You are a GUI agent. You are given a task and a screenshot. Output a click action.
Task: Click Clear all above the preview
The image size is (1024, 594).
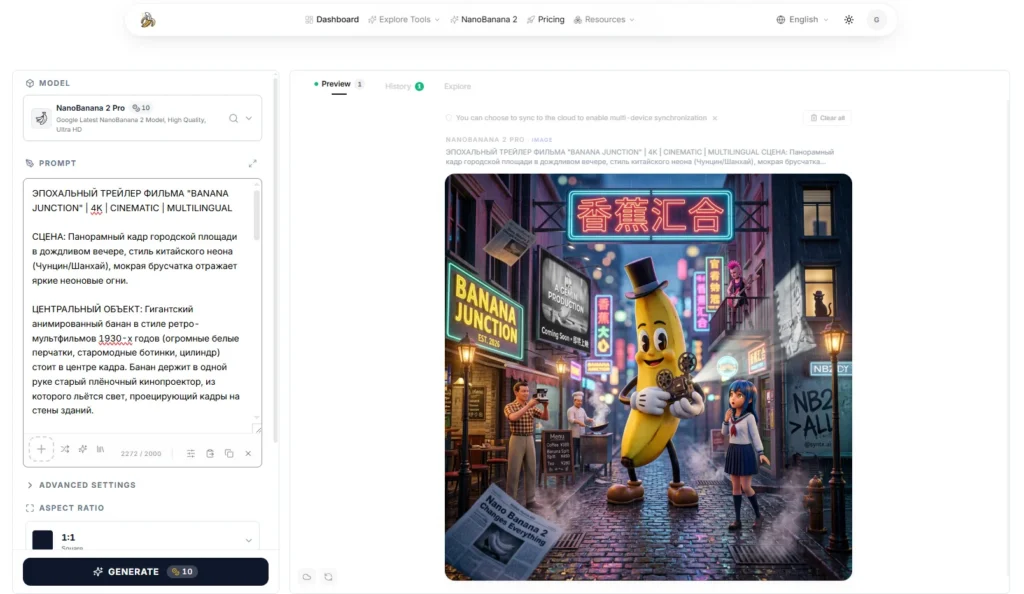coord(827,117)
